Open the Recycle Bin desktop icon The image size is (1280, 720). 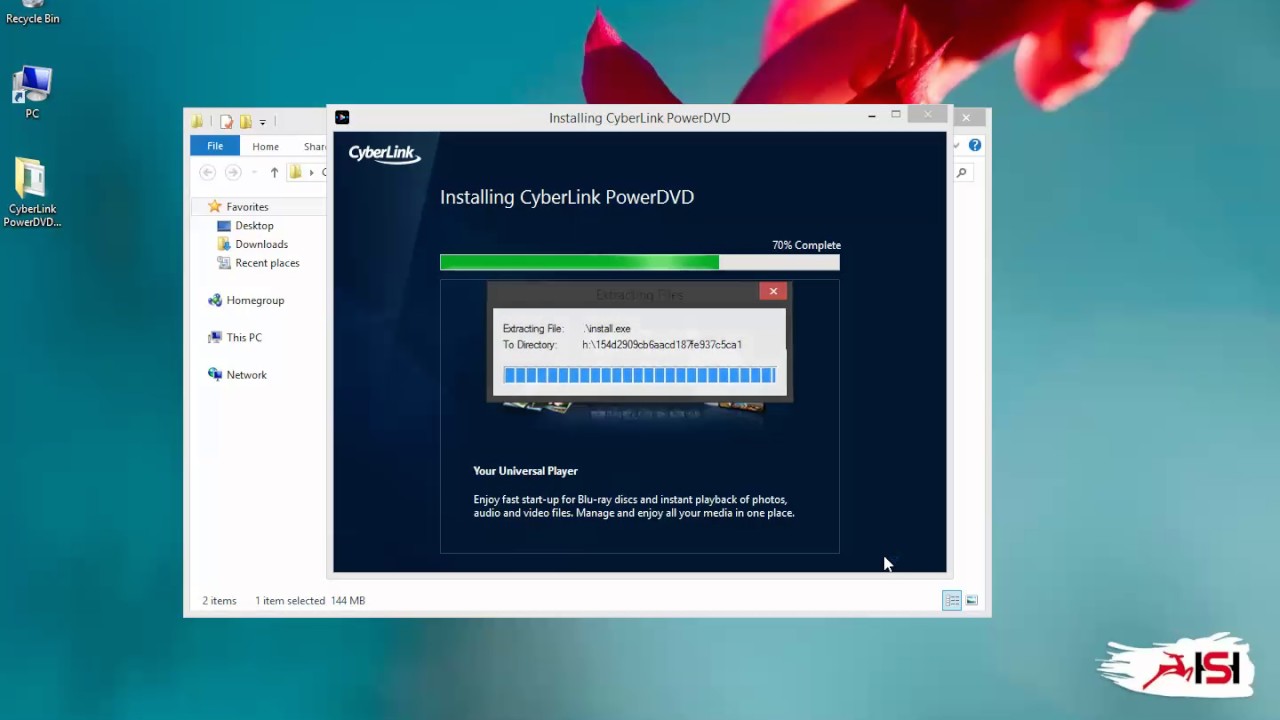pyautogui.click(x=32, y=13)
